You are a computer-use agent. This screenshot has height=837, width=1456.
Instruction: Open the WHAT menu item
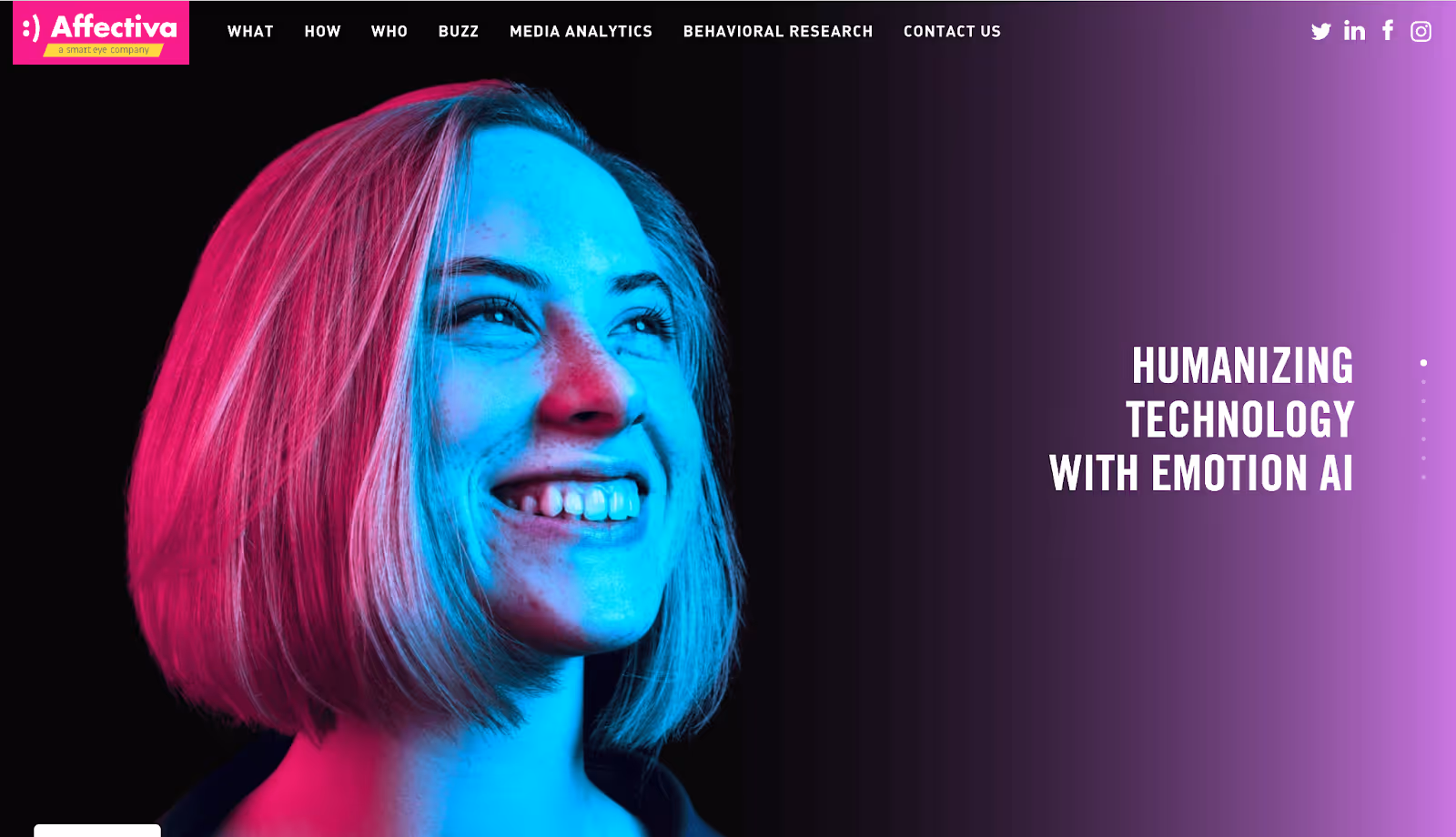(250, 31)
